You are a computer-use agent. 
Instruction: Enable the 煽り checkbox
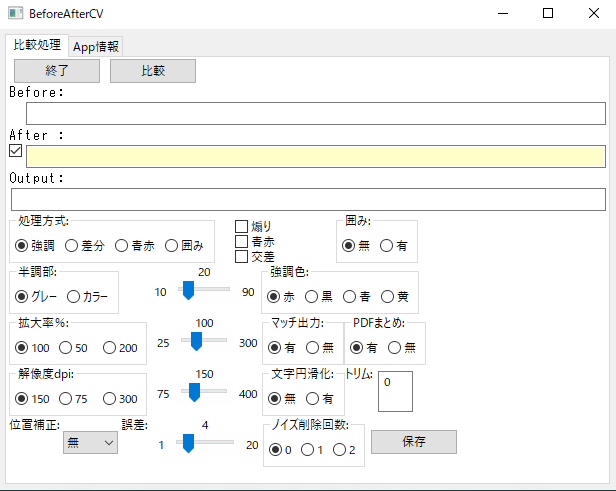pos(241,227)
